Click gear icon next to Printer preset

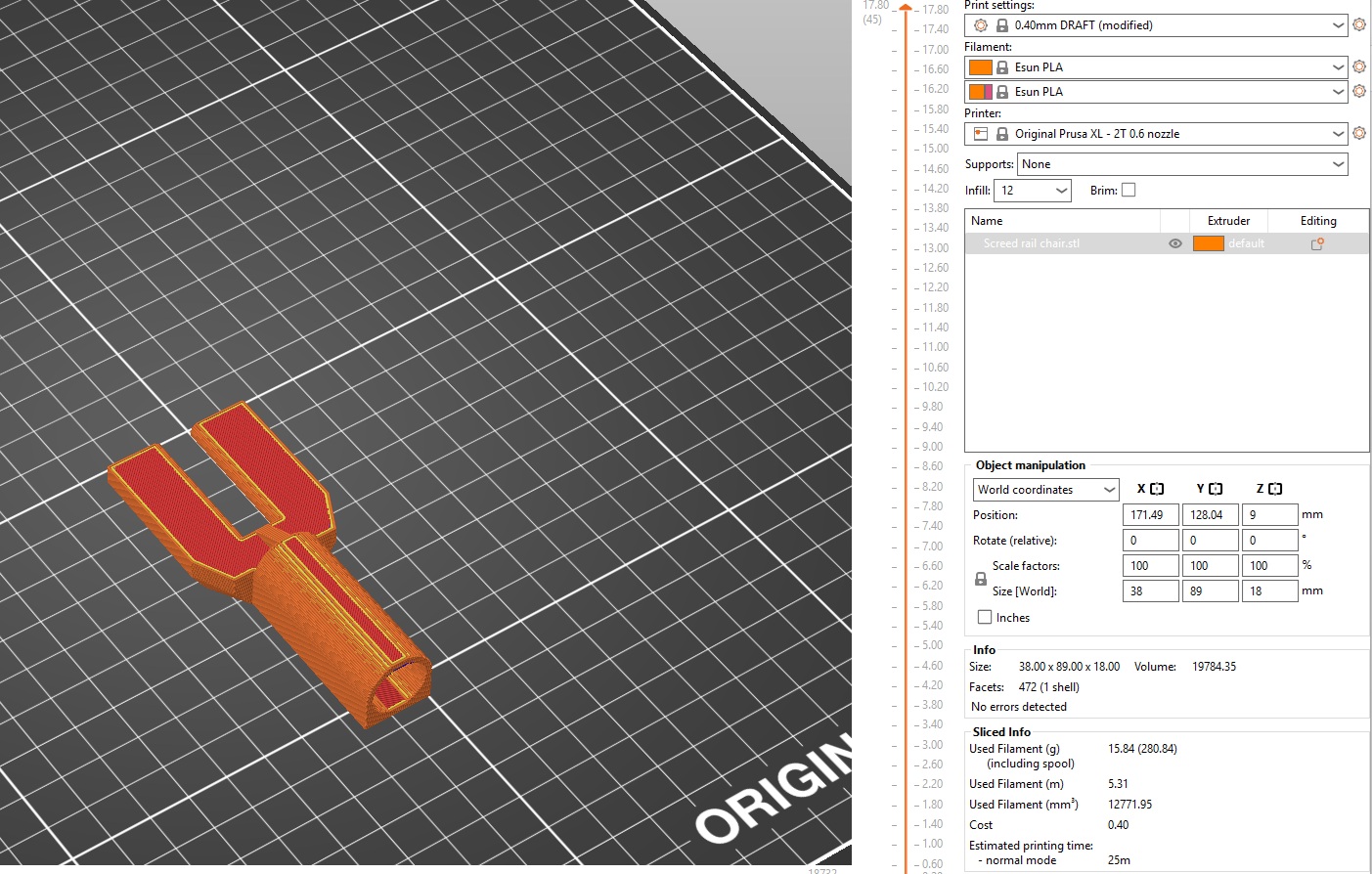(x=1359, y=133)
